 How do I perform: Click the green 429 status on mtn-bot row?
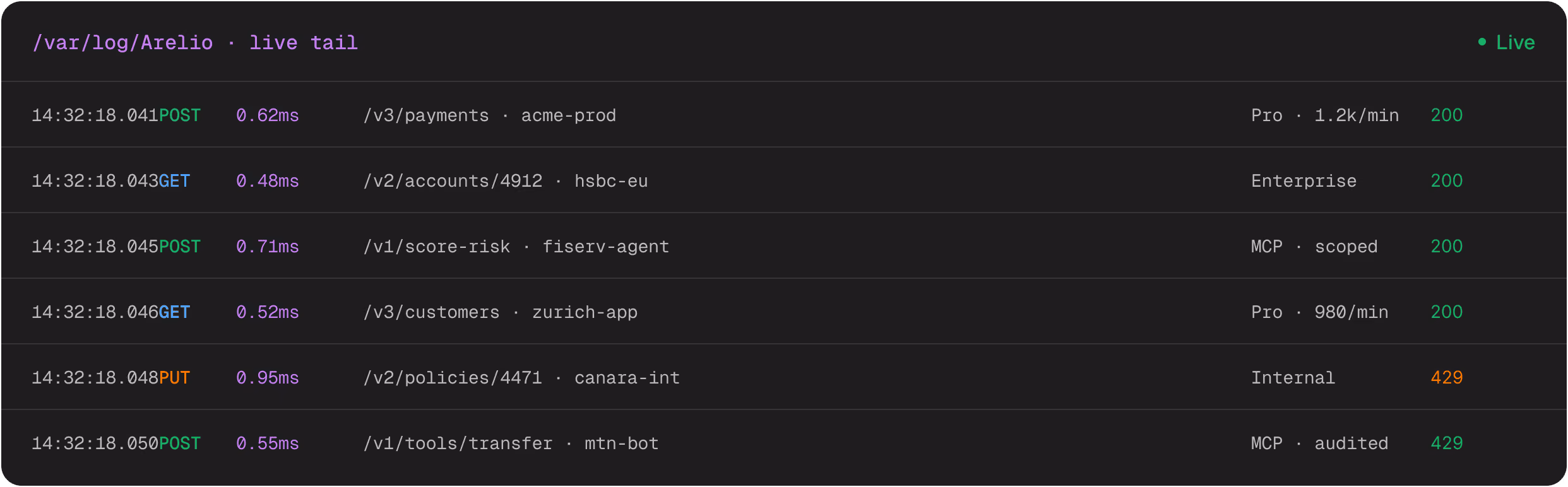pyautogui.click(x=1446, y=443)
